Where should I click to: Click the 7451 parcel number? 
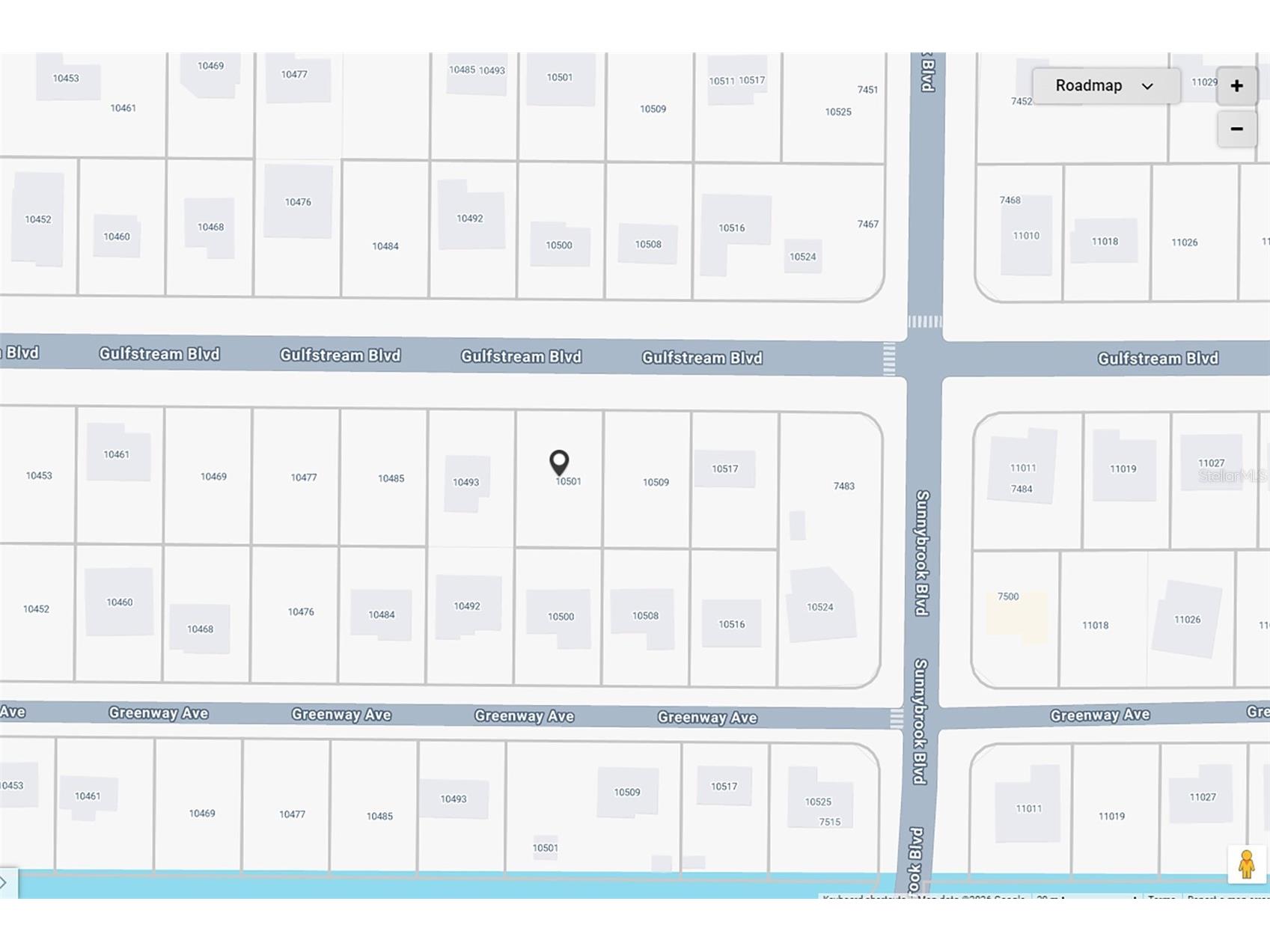pyautogui.click(x=868, y=90)
